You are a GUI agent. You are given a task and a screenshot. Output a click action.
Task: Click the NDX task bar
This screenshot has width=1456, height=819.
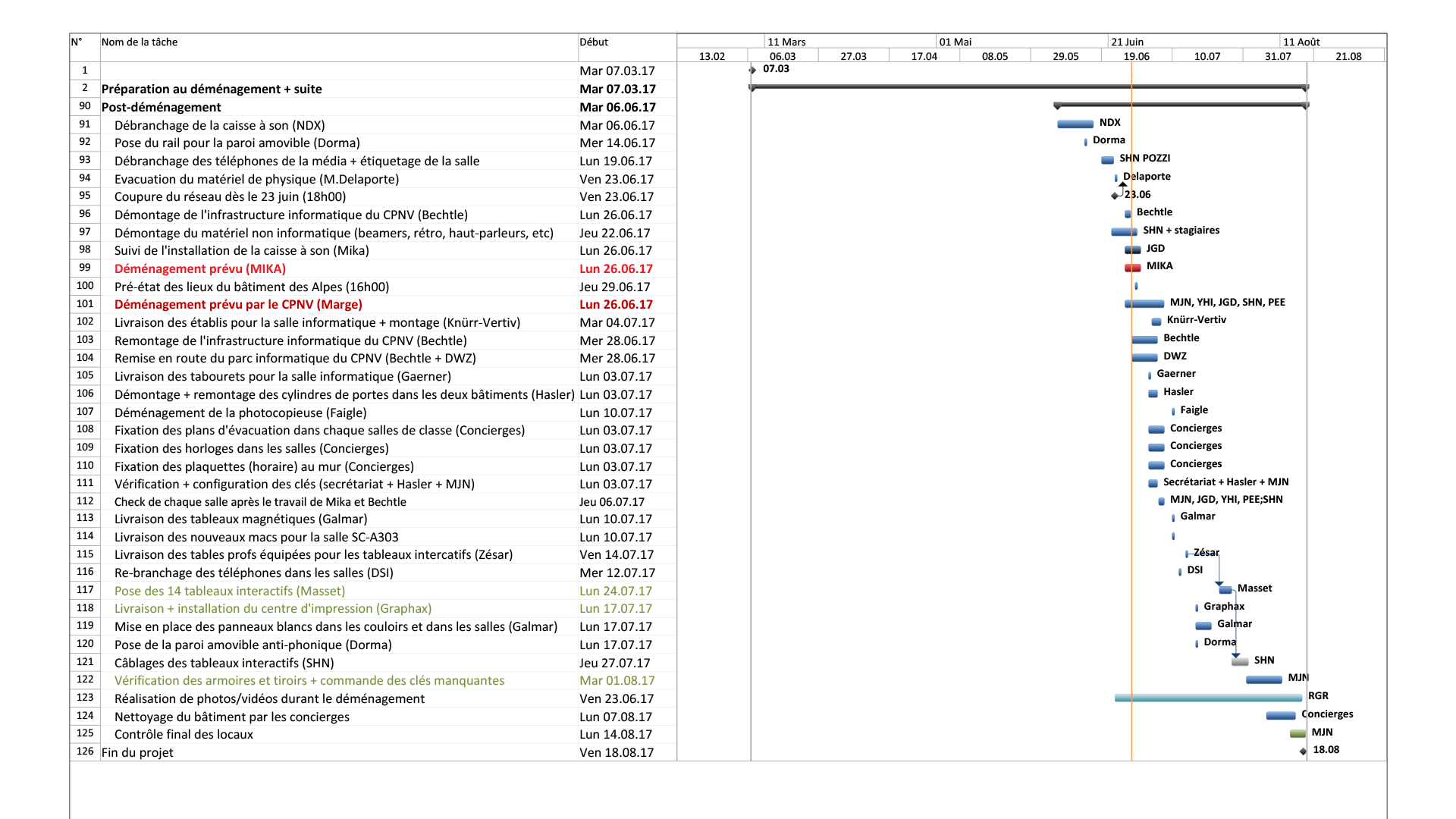pos(1075,124)
